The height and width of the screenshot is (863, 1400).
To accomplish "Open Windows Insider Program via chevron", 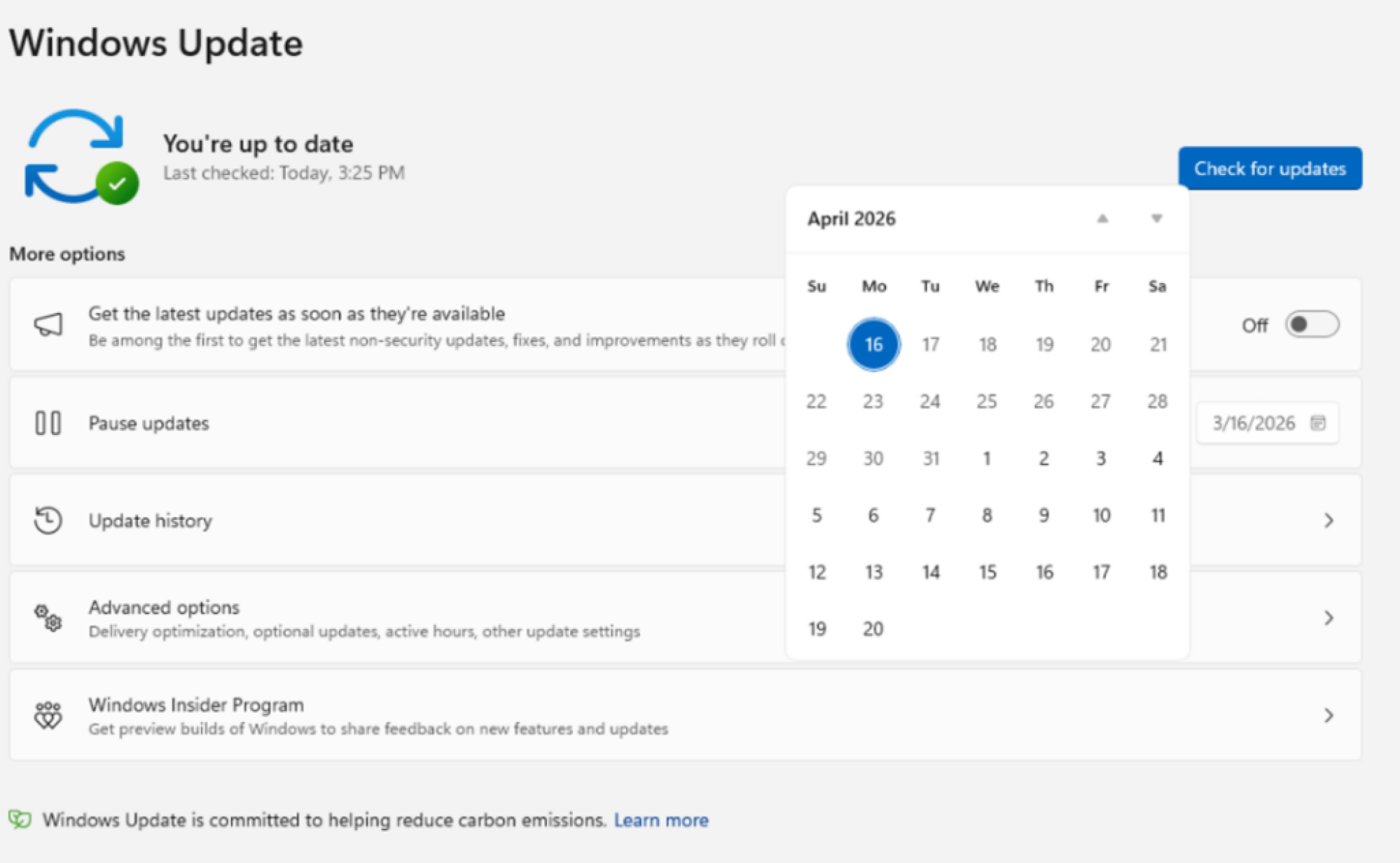I will (x=1329, y=714).
